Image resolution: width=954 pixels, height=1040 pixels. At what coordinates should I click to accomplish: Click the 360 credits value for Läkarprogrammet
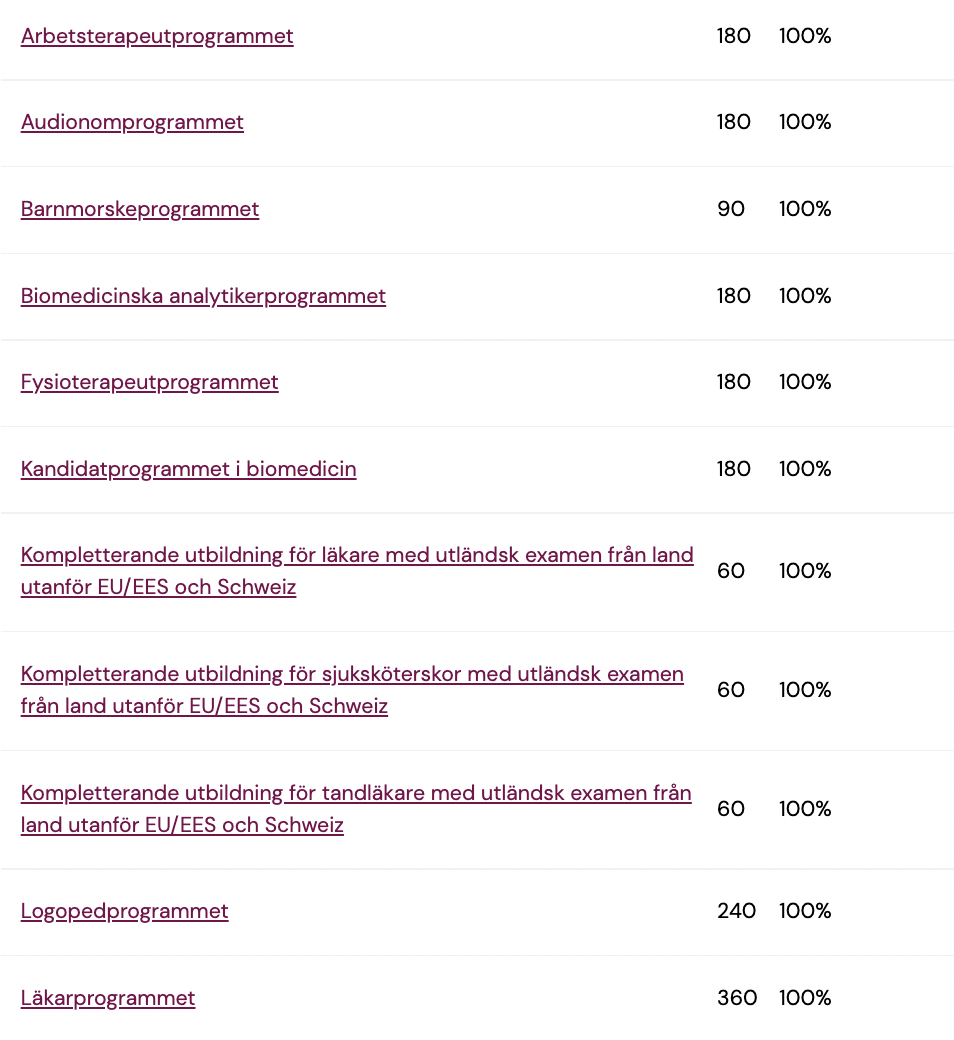tap(737, 998)
